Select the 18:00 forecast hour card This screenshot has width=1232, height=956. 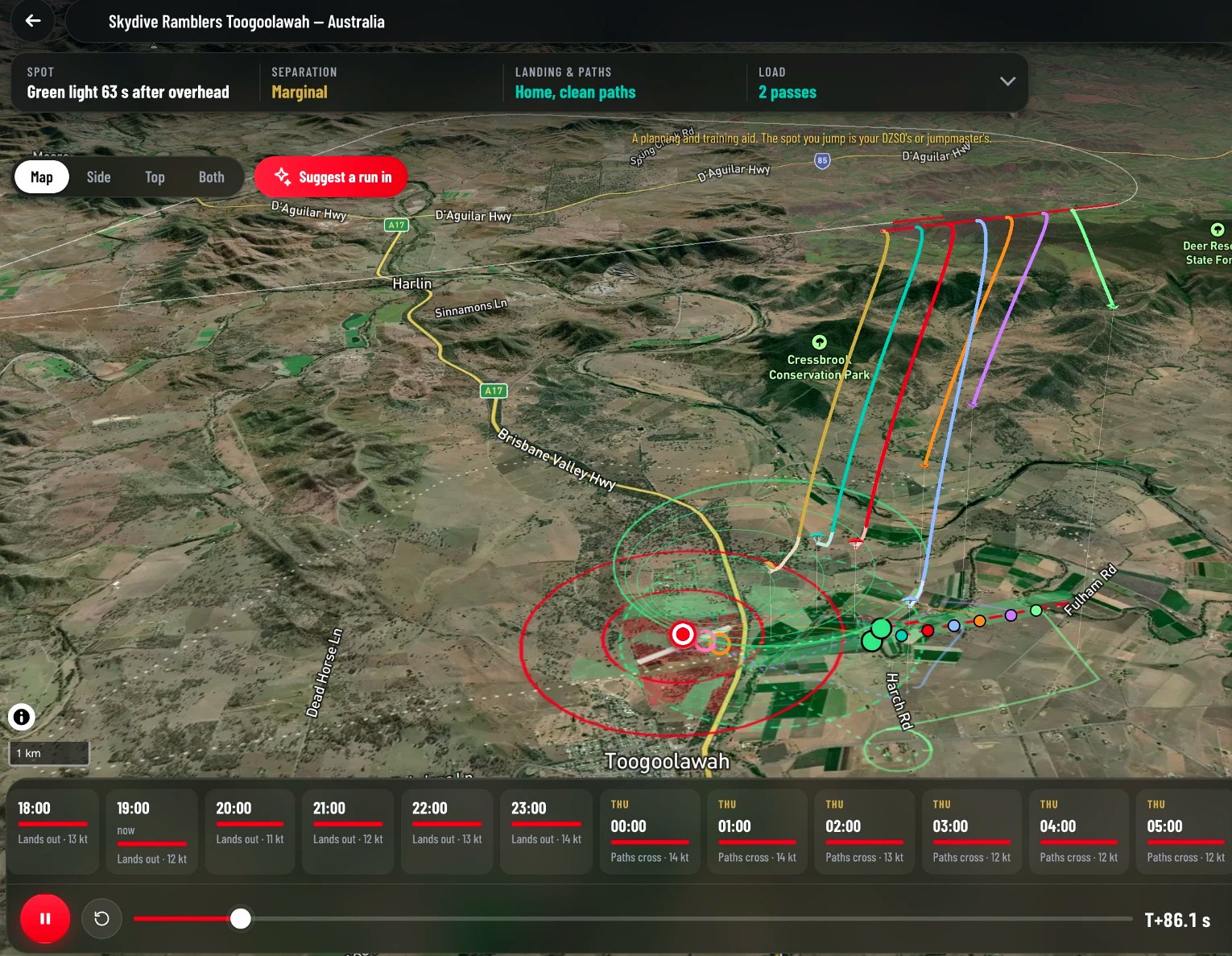(53, 830)
